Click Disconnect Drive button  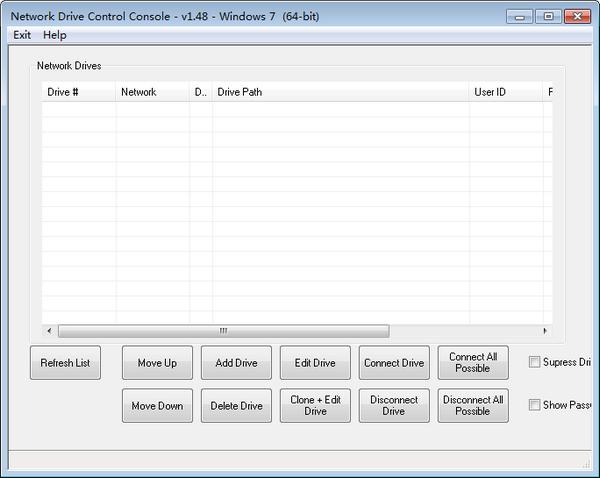[394, 406]
